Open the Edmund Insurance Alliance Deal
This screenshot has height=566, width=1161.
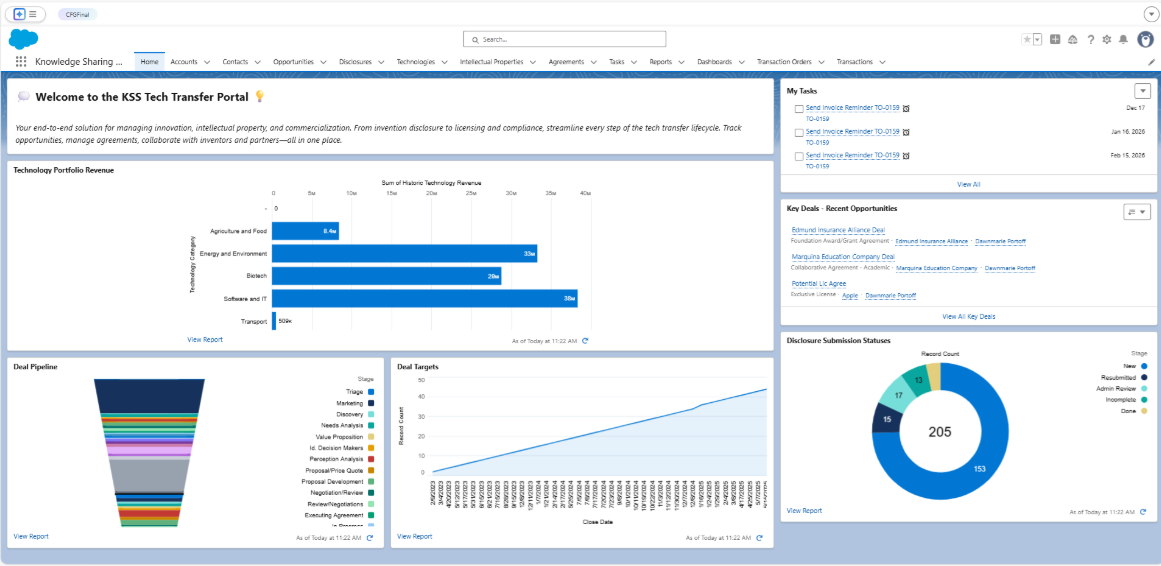(838, 230)
